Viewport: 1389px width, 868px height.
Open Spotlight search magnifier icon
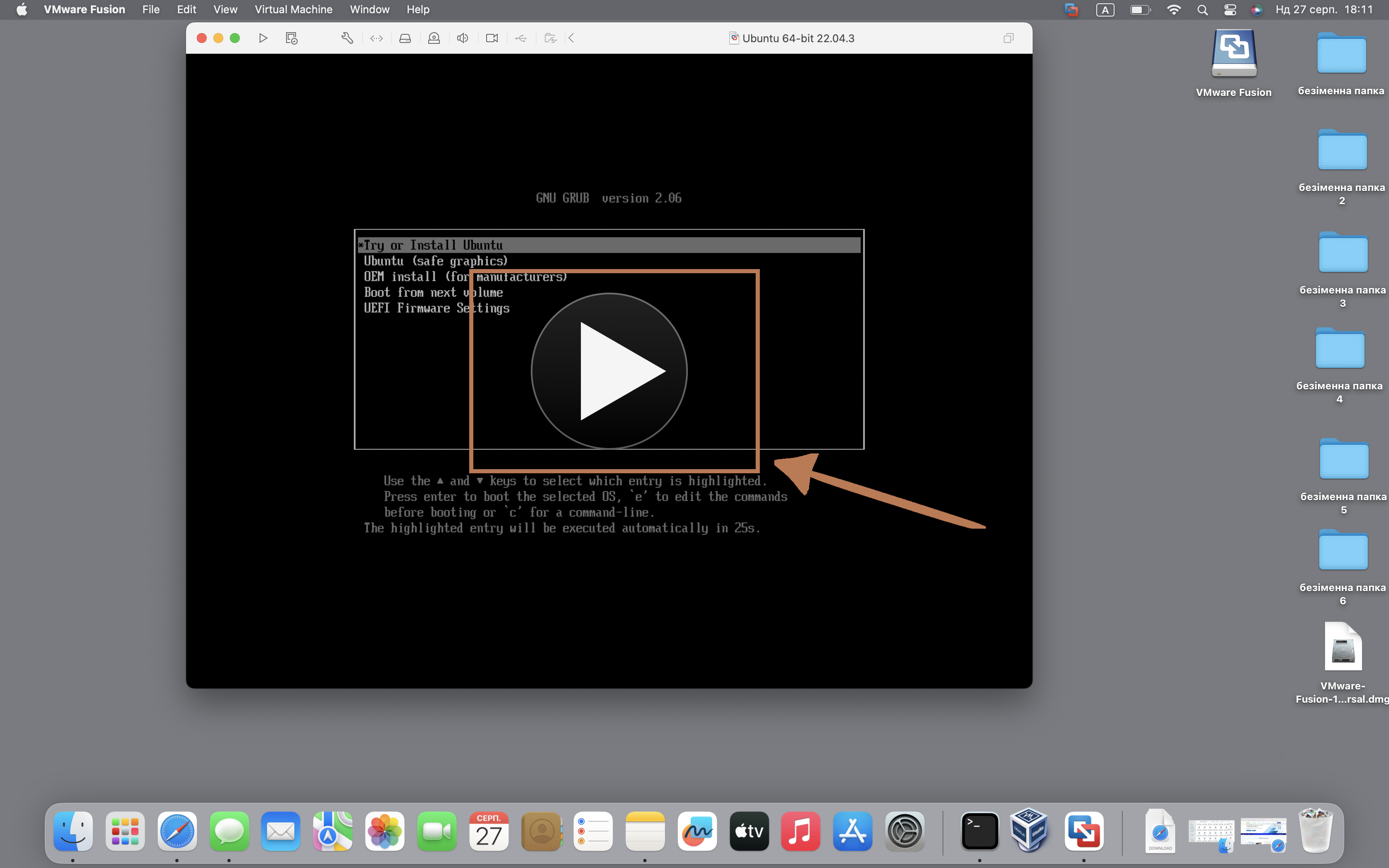(1203, 9)
